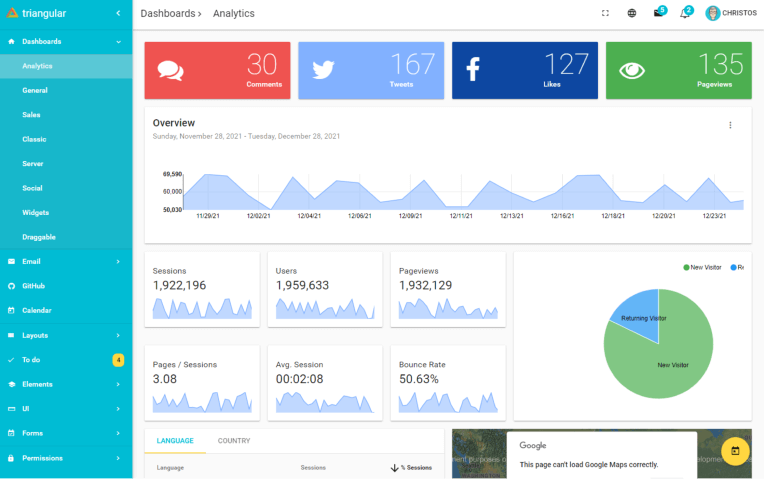Toggle New Visitor legend item in pie chart

[702, 268]
